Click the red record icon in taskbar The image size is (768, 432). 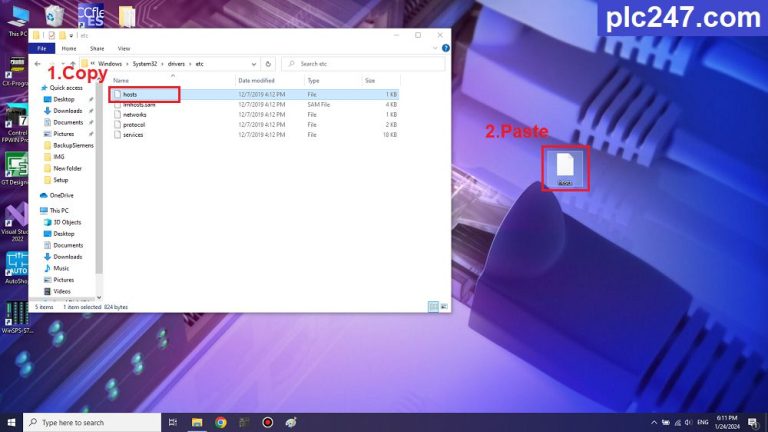pos(267,422)
